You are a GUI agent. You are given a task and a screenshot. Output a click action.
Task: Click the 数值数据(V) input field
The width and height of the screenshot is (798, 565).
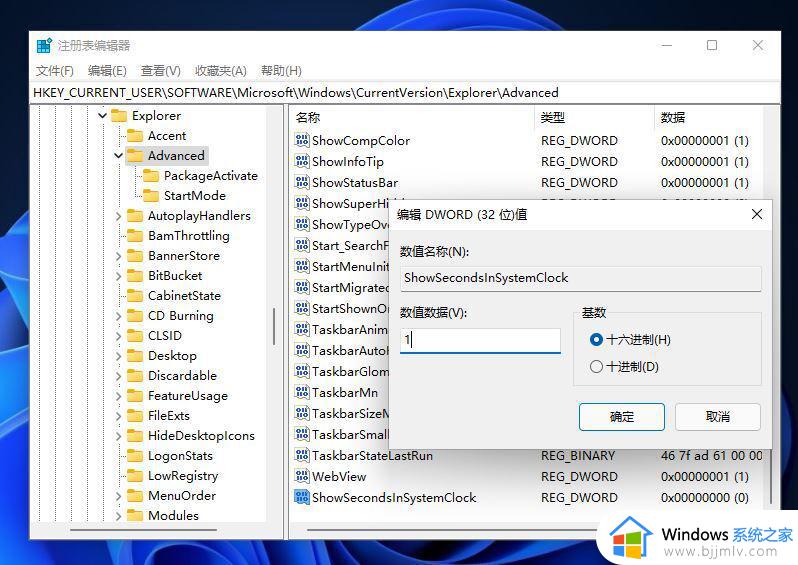point(480,341)
